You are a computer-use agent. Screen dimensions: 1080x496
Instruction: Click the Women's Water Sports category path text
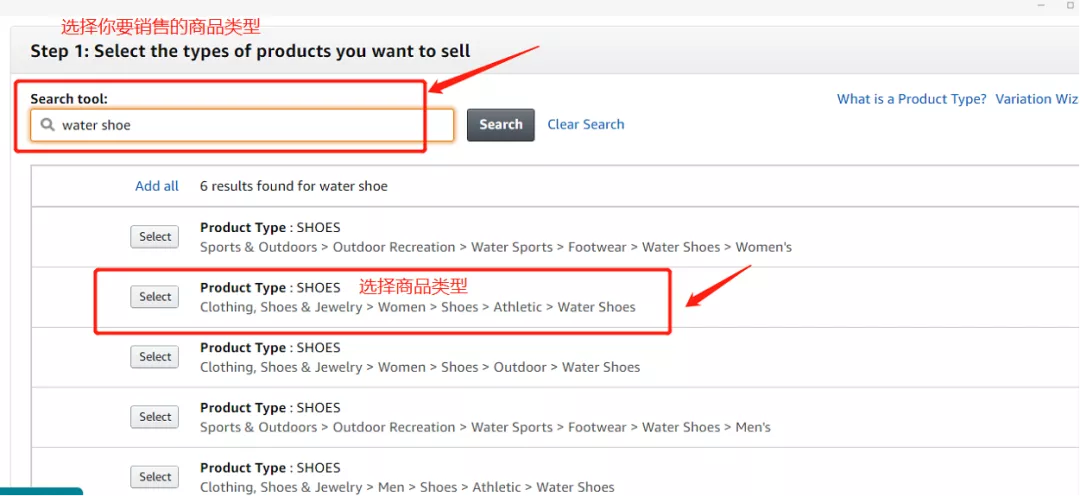(x=495, y=247)
